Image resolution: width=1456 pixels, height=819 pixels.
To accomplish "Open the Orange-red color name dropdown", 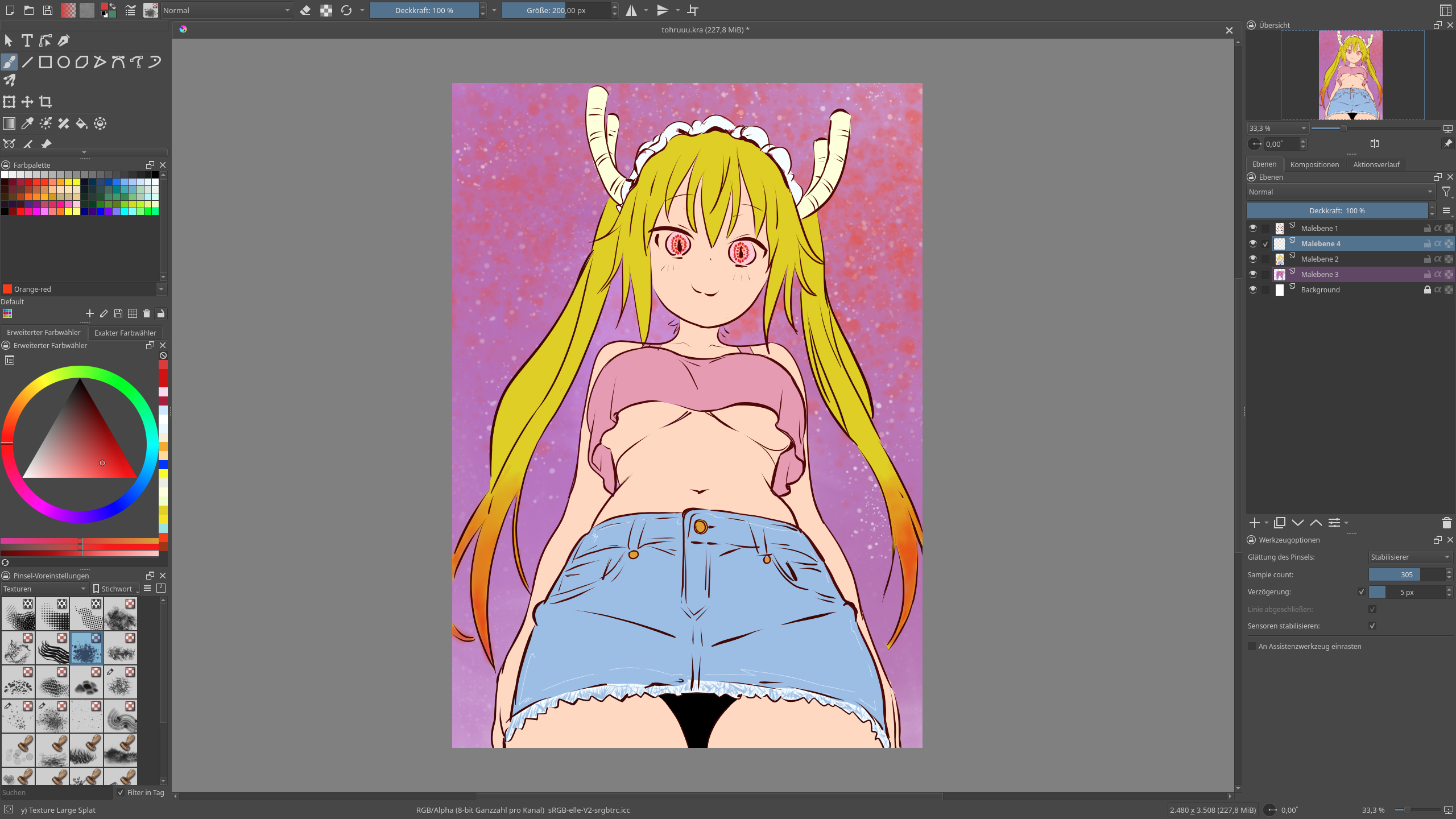I will (84, 289).
